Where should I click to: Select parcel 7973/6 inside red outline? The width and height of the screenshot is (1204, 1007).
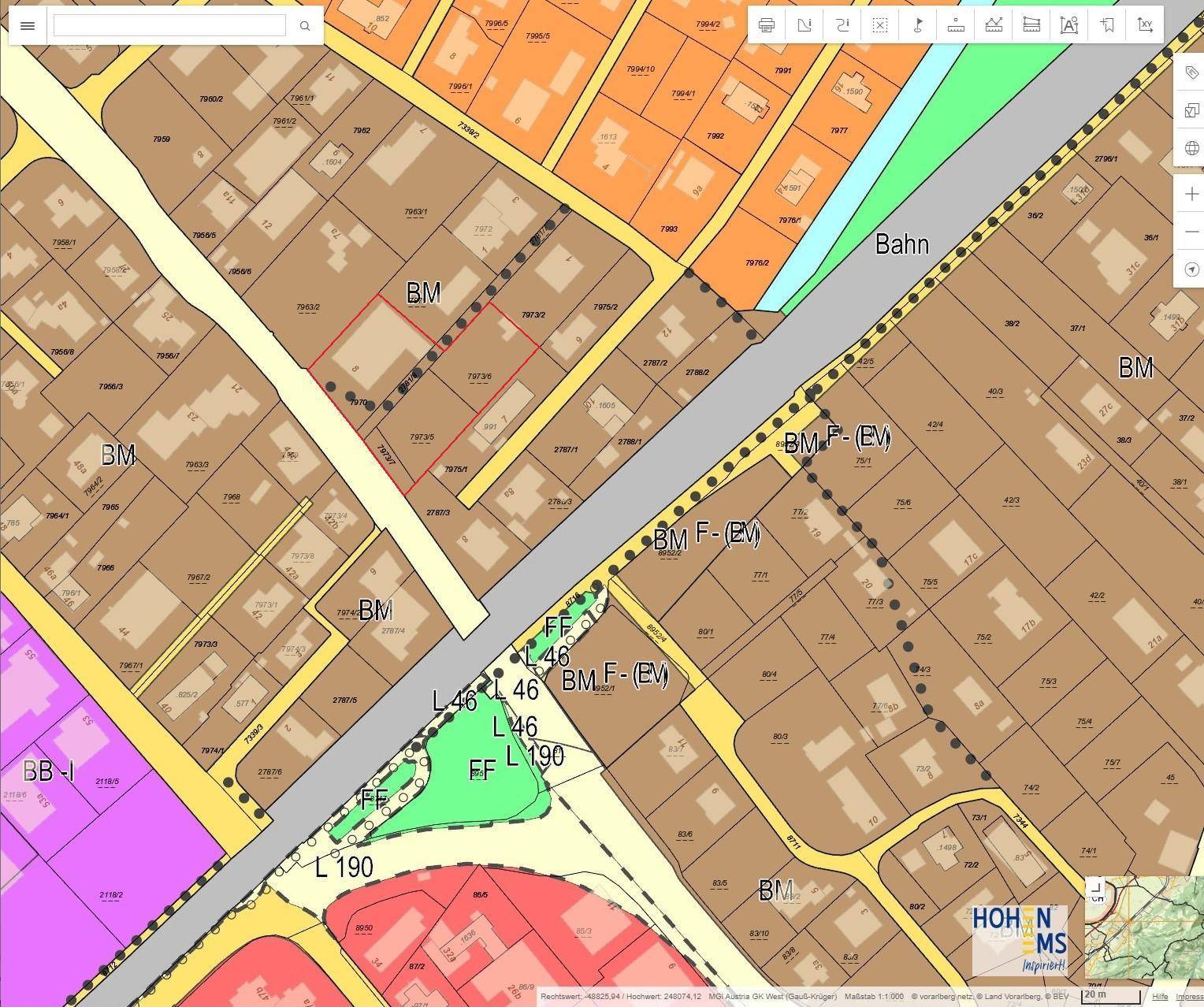pos(479,377)
